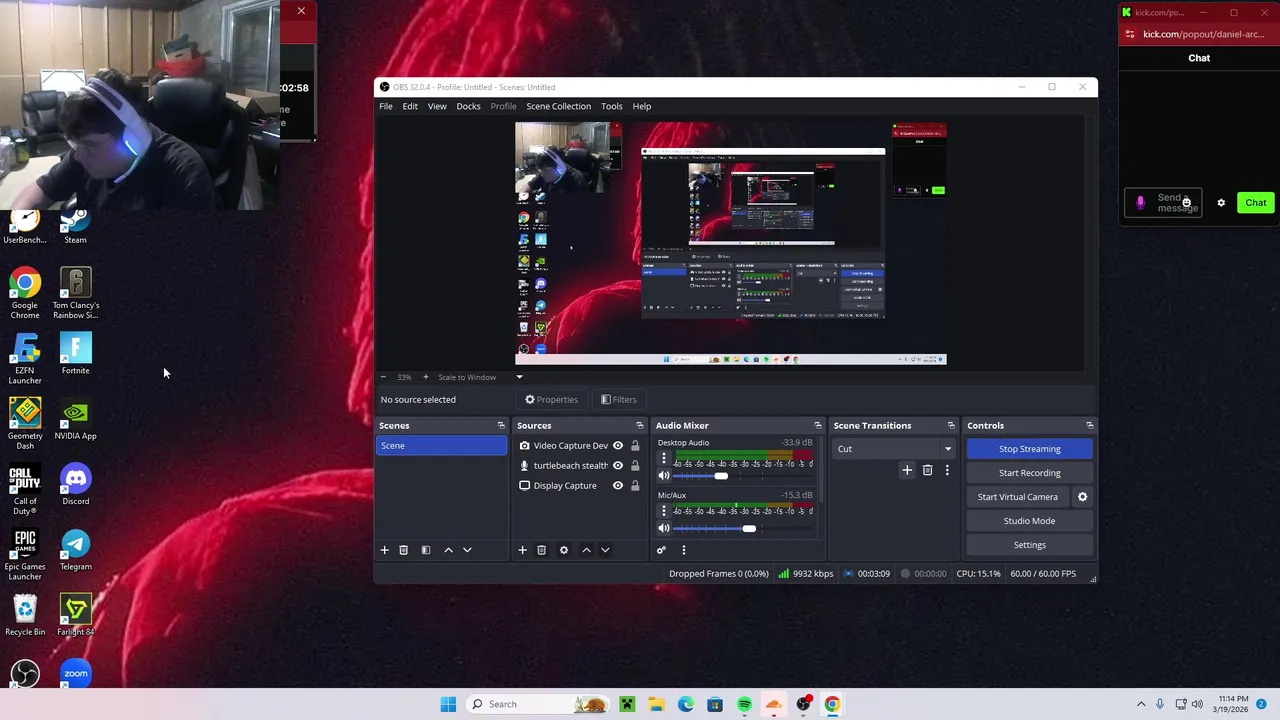Open virtual camera settings gear icon

[x=1082, y=497]
